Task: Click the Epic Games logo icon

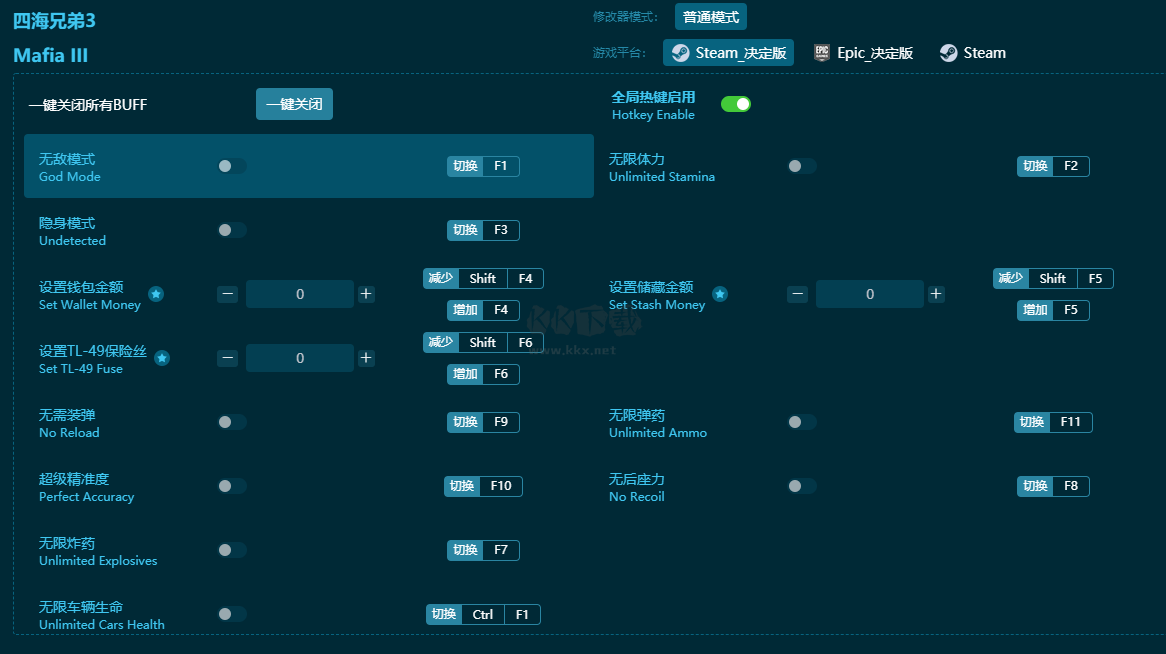Action: [822, 53]
